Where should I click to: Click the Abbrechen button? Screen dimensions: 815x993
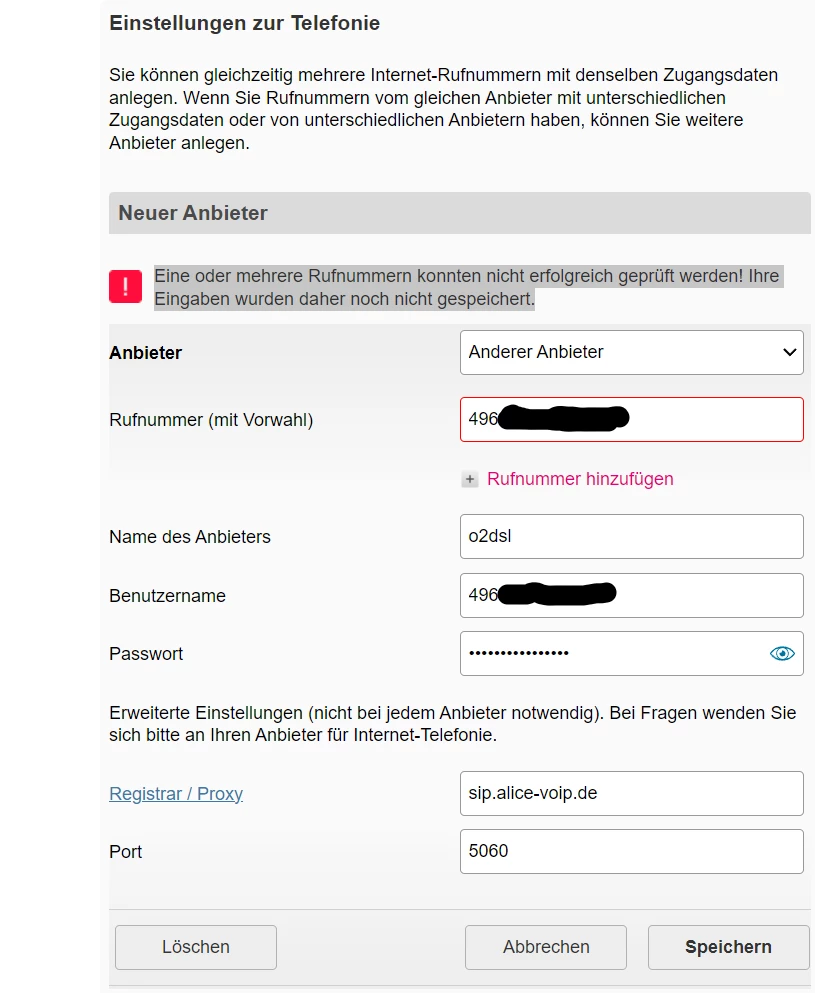[x=545, y=947]
